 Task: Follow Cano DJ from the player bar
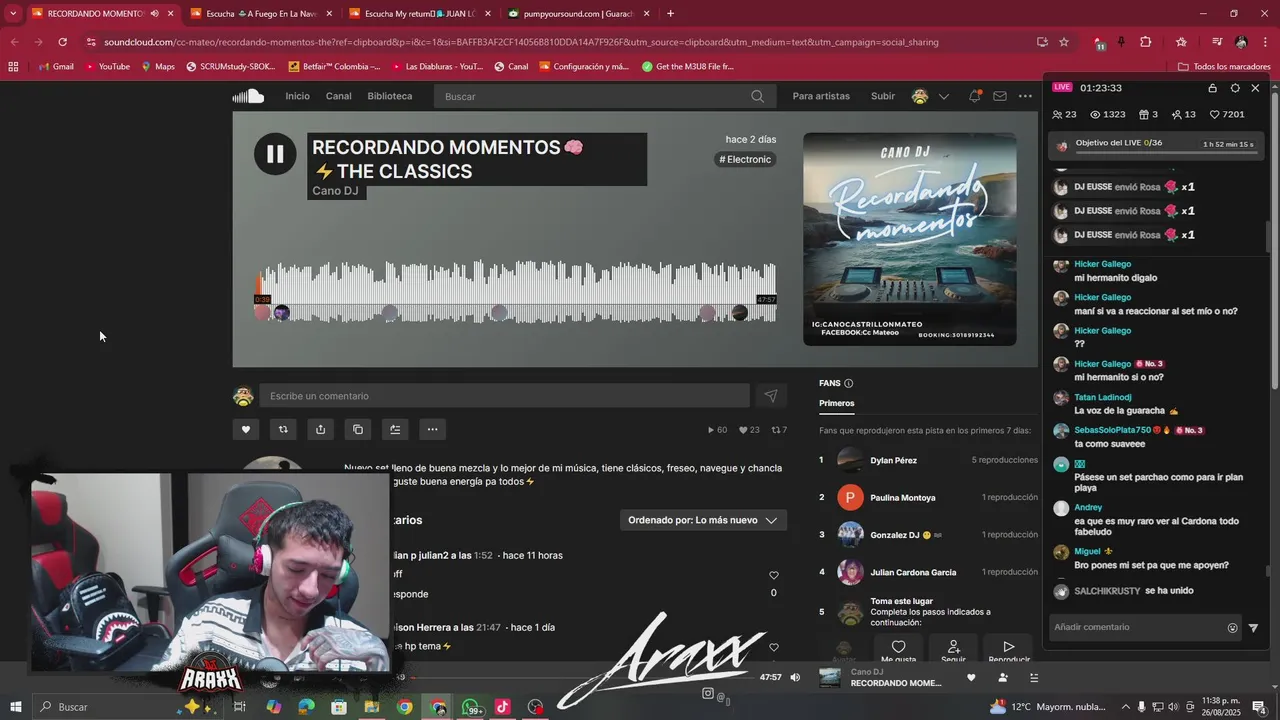1002,677
